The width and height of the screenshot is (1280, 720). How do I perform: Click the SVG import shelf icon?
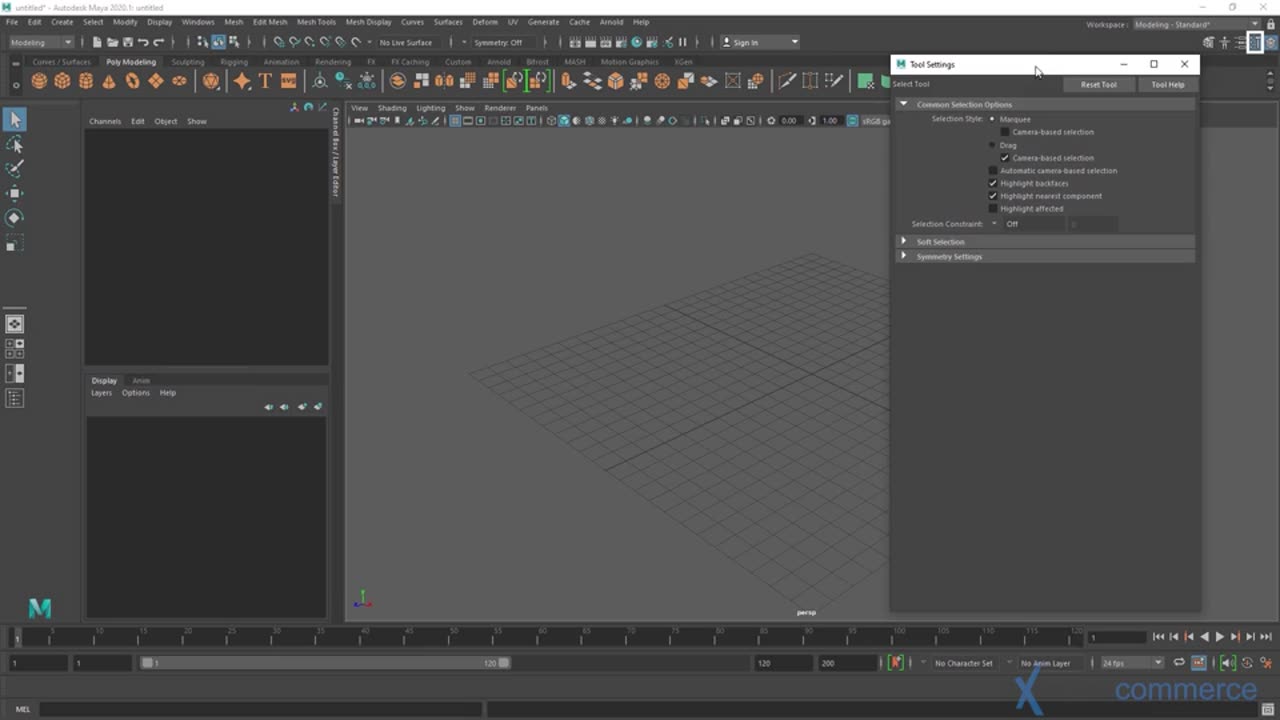288,81
